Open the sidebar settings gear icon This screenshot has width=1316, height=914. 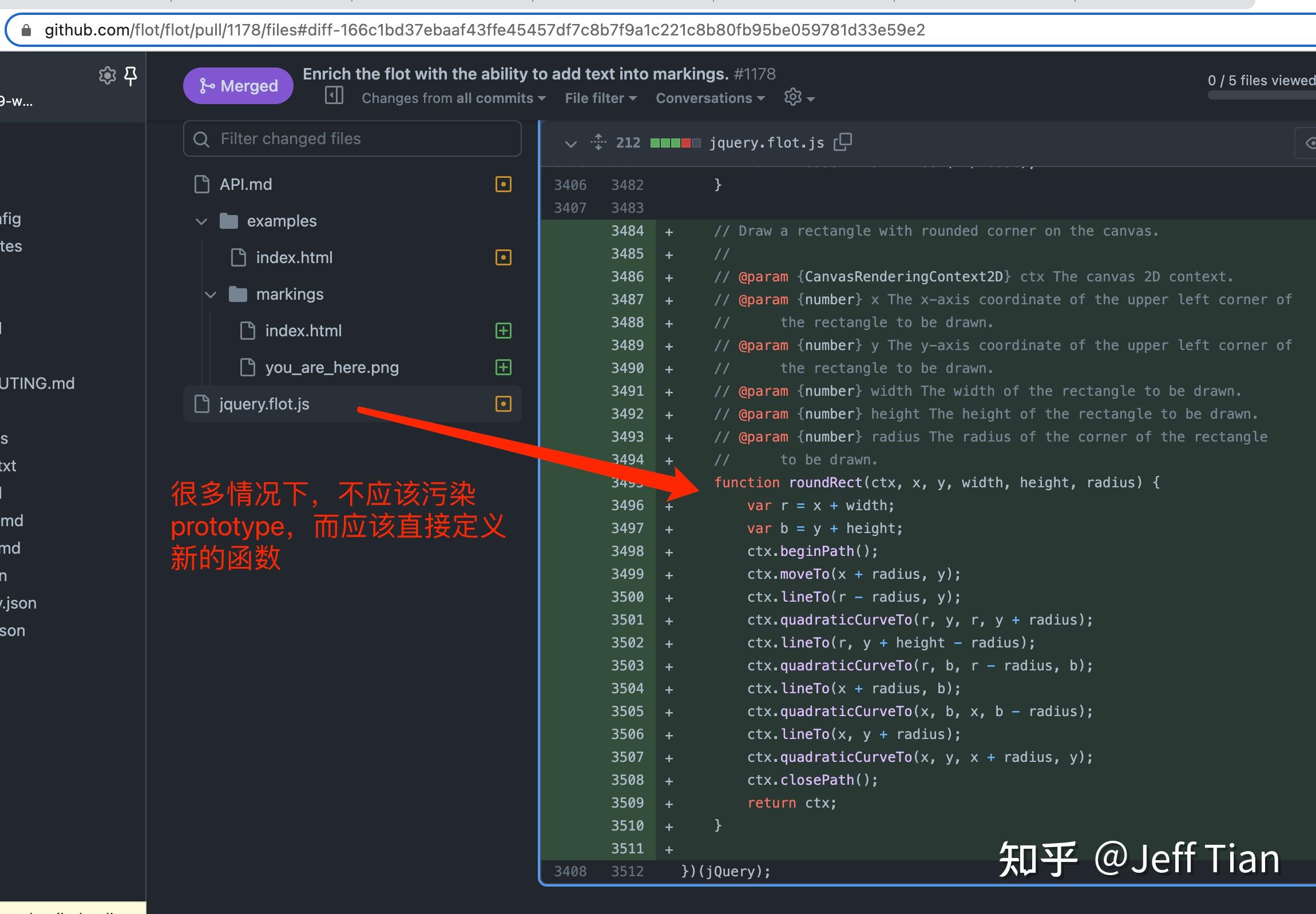(x=107, y=75)
